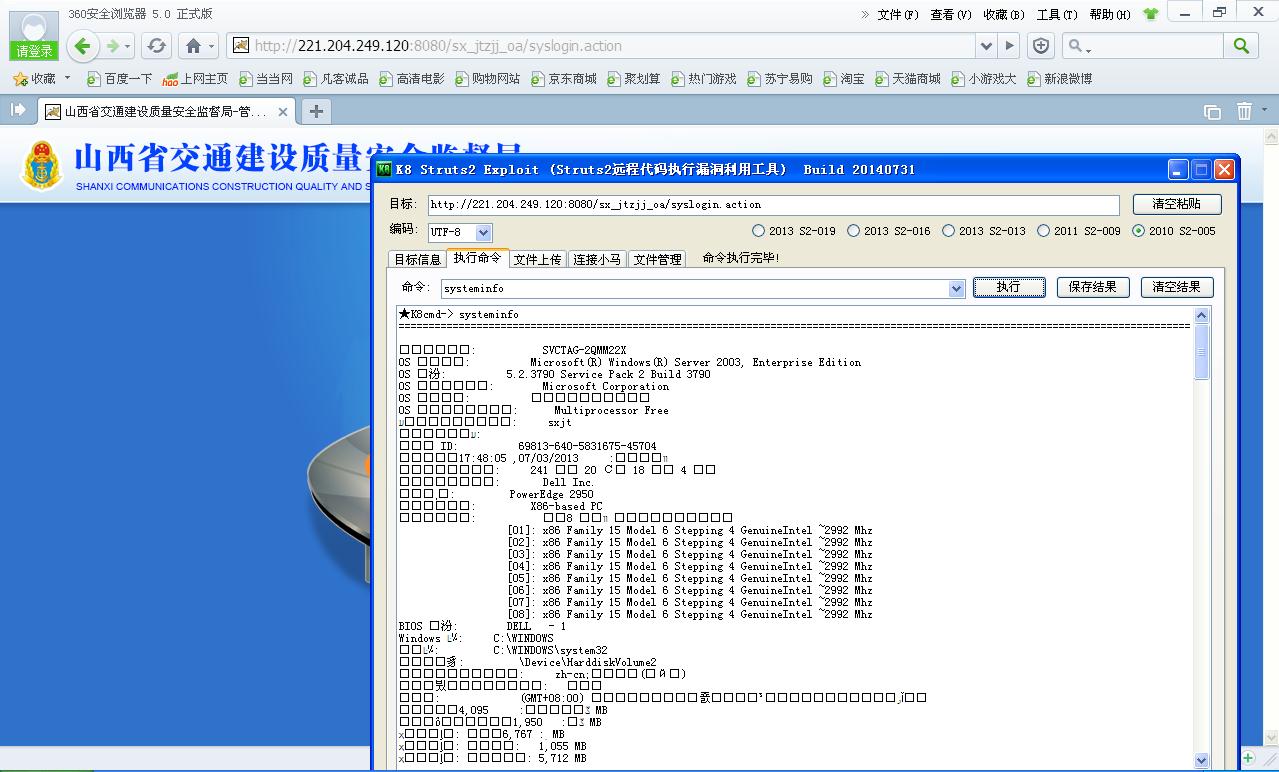
Task: Reload the page with the refresh icon
Action: pyautogui.click(x=156, y=46)
